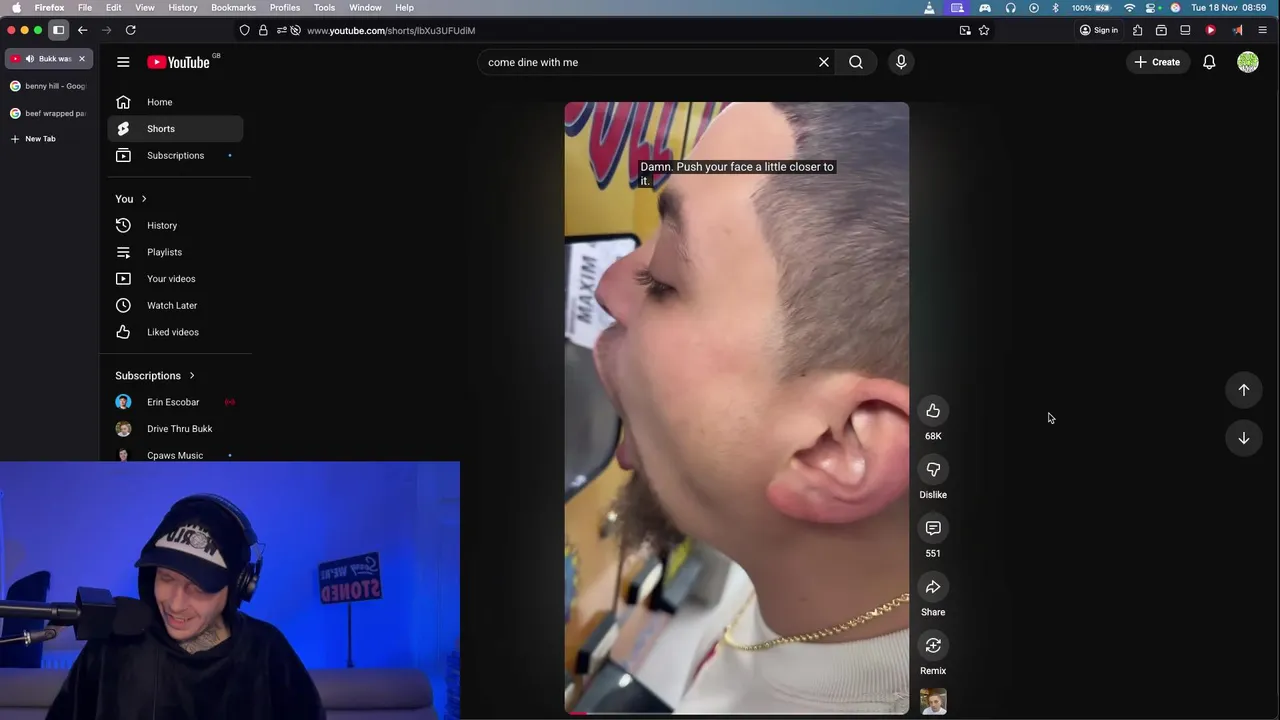Switch to the benny hill Google tab

click(x=50, y=86)
